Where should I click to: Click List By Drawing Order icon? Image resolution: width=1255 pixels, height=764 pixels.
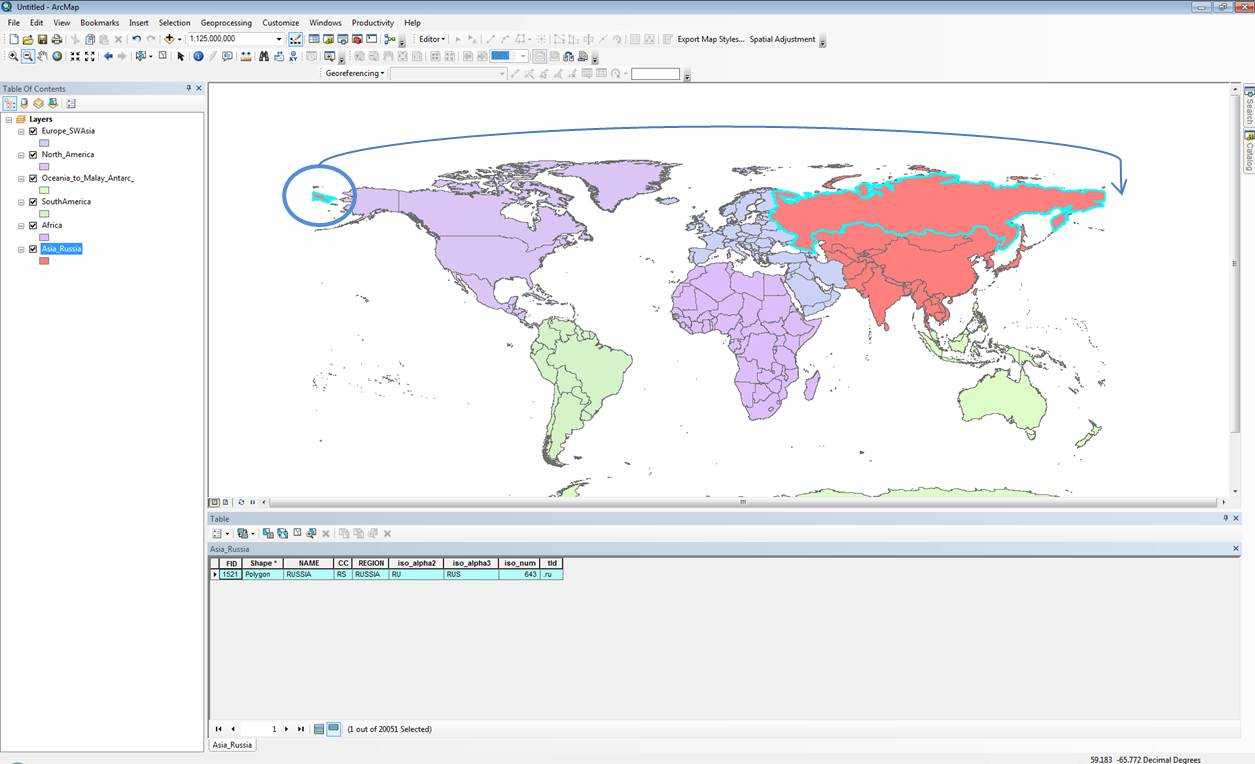(10, 103)
